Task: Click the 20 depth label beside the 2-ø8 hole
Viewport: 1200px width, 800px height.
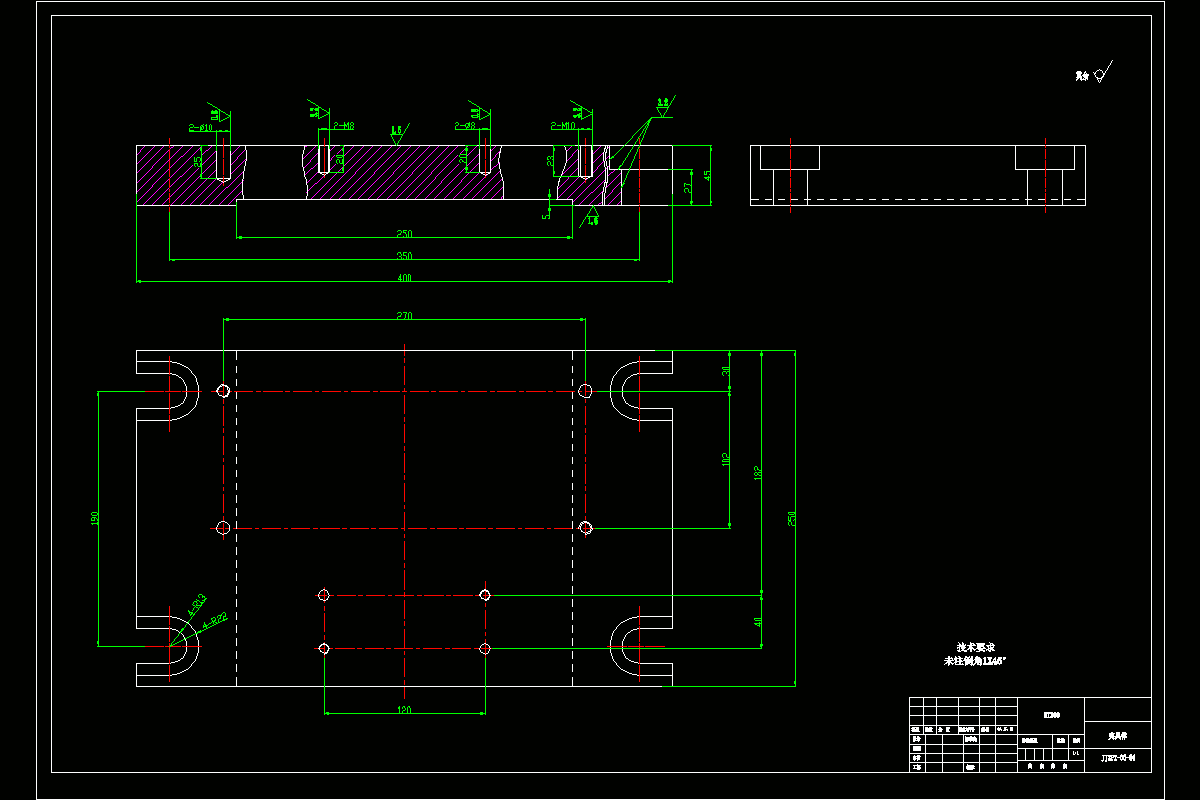Action: 463,158
